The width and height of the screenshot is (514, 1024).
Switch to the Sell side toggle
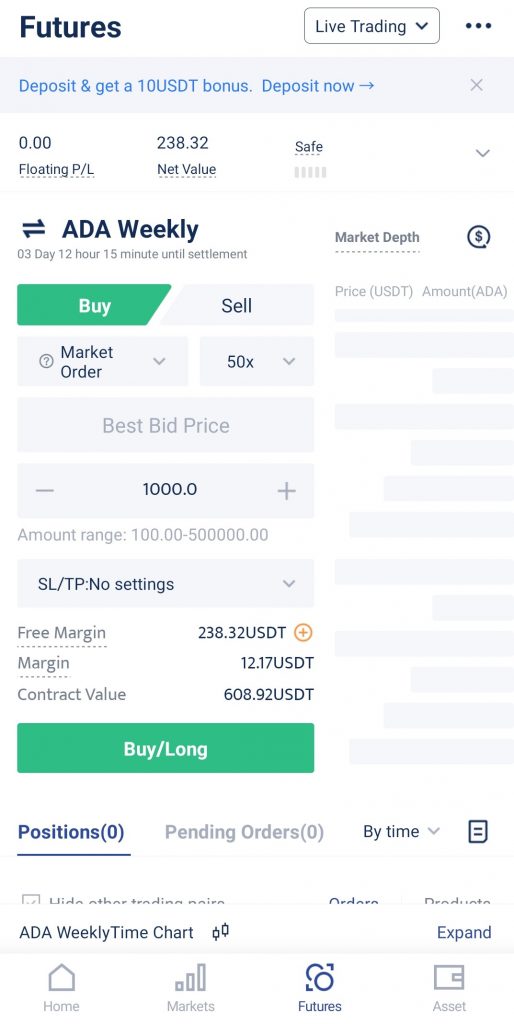[236, 305]
